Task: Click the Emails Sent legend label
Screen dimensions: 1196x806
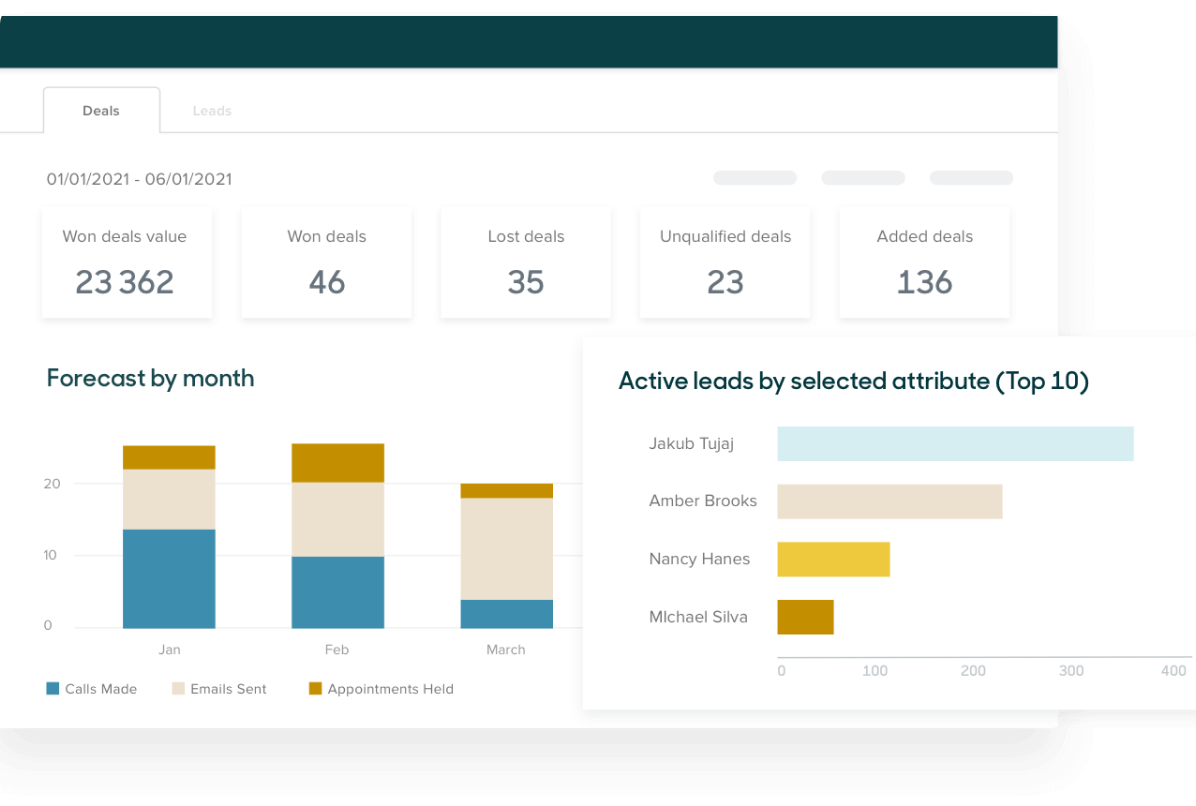Action: [228, 689]
